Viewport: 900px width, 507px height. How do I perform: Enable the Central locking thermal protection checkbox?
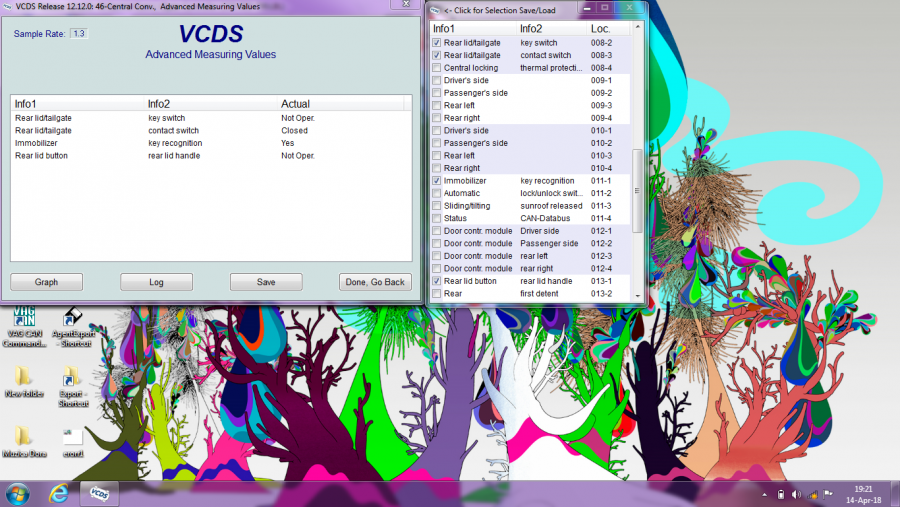tap(436, 68)
